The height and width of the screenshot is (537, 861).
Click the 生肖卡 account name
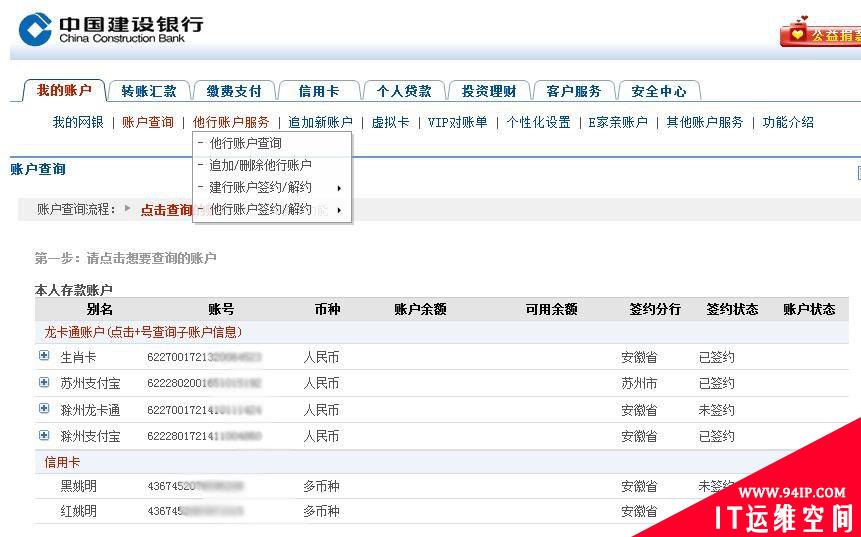point(78,357)
